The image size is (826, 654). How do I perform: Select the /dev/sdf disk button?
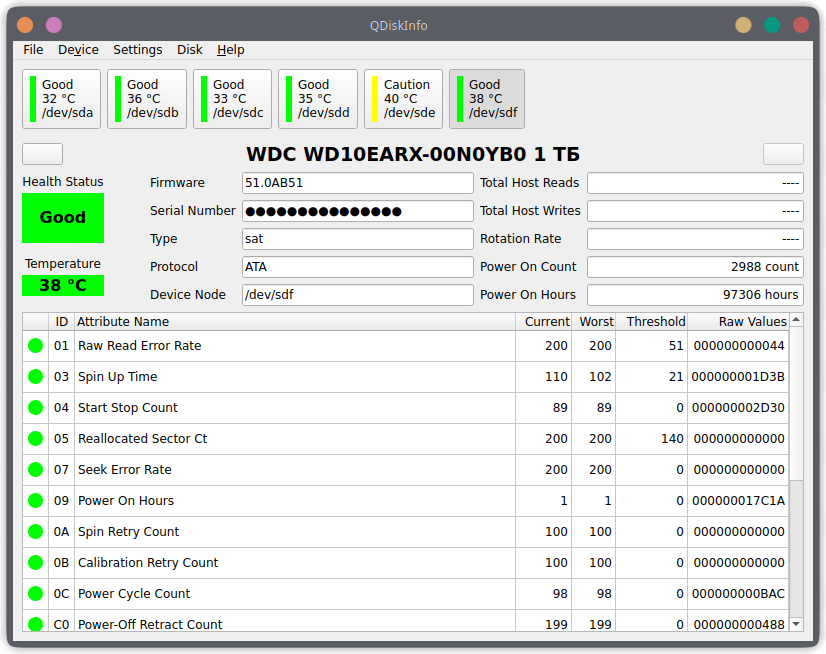(487, 99)
